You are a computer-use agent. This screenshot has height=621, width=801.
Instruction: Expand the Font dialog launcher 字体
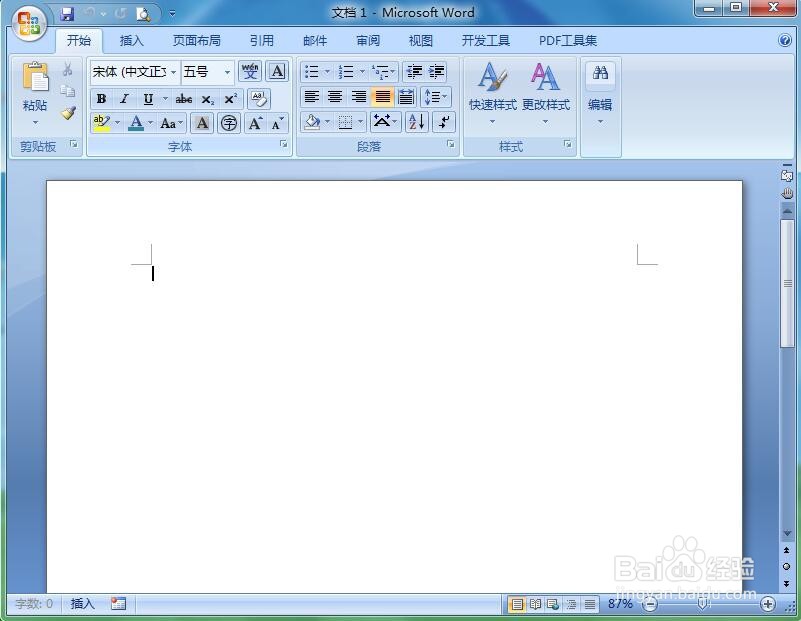click(284, 145)
